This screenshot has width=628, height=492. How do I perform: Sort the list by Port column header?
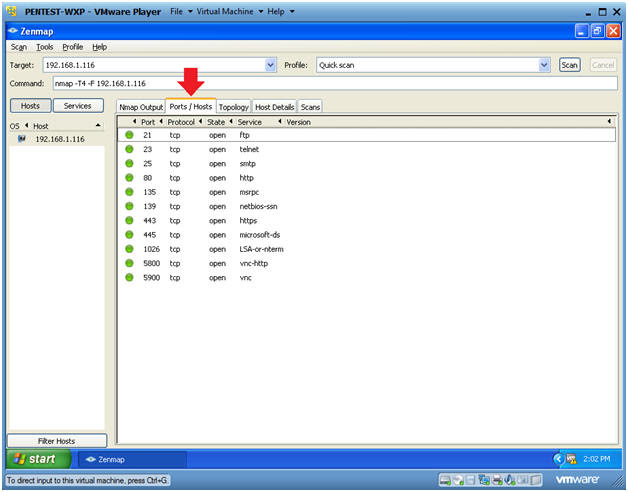(148, 122)
